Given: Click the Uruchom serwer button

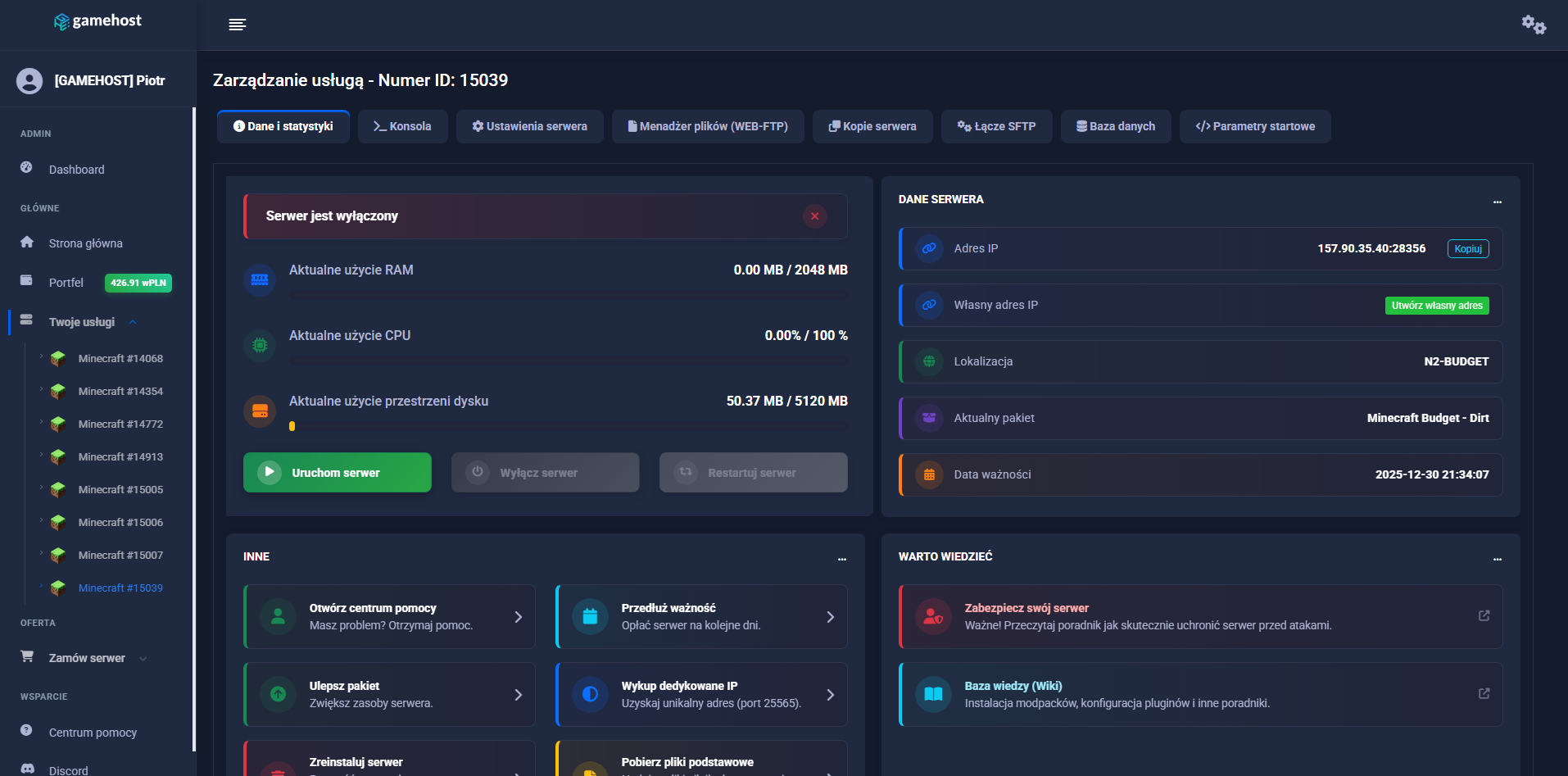Looking at the screenshot, I should point(336,472).
